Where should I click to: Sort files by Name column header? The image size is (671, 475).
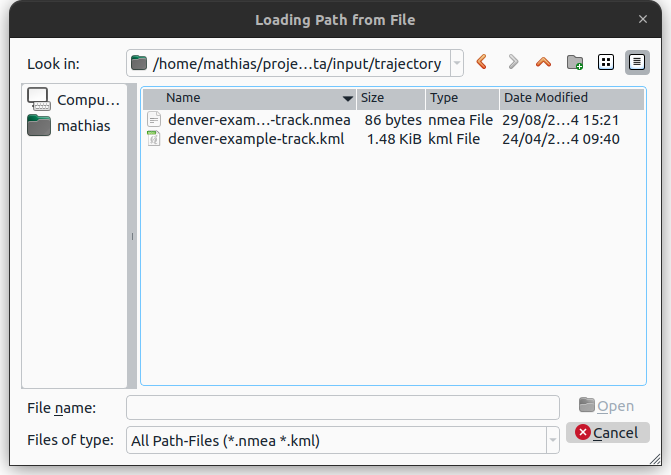pyautogui.click(x=250, y=98)
